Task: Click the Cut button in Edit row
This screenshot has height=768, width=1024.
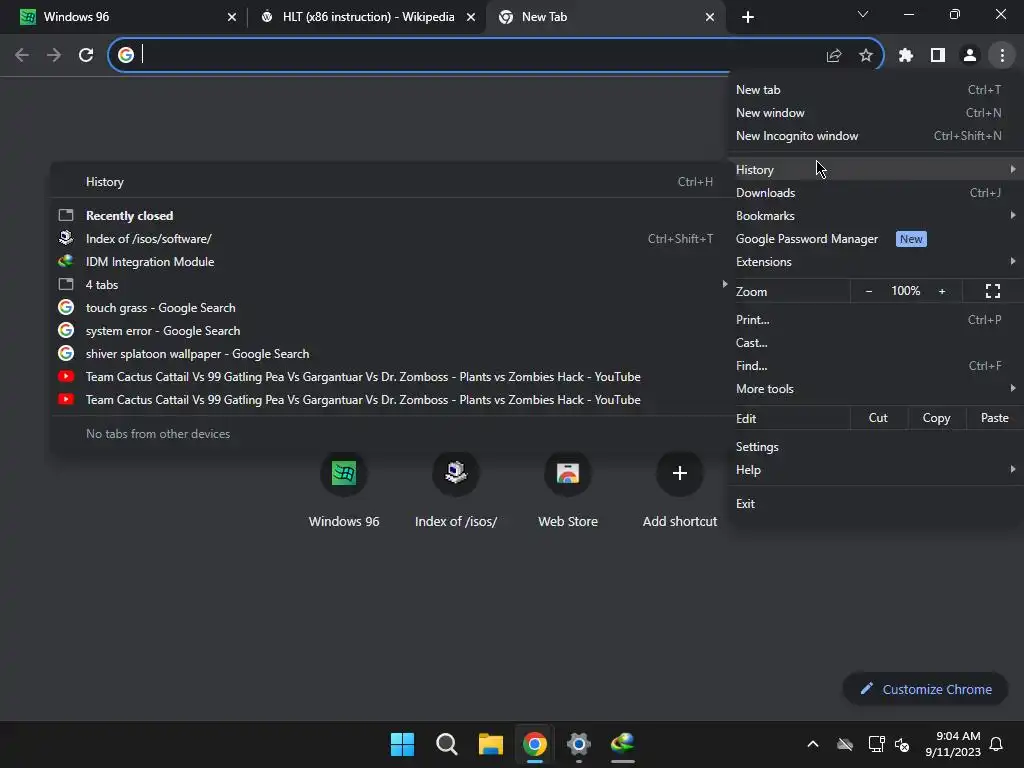Action: 878,418
